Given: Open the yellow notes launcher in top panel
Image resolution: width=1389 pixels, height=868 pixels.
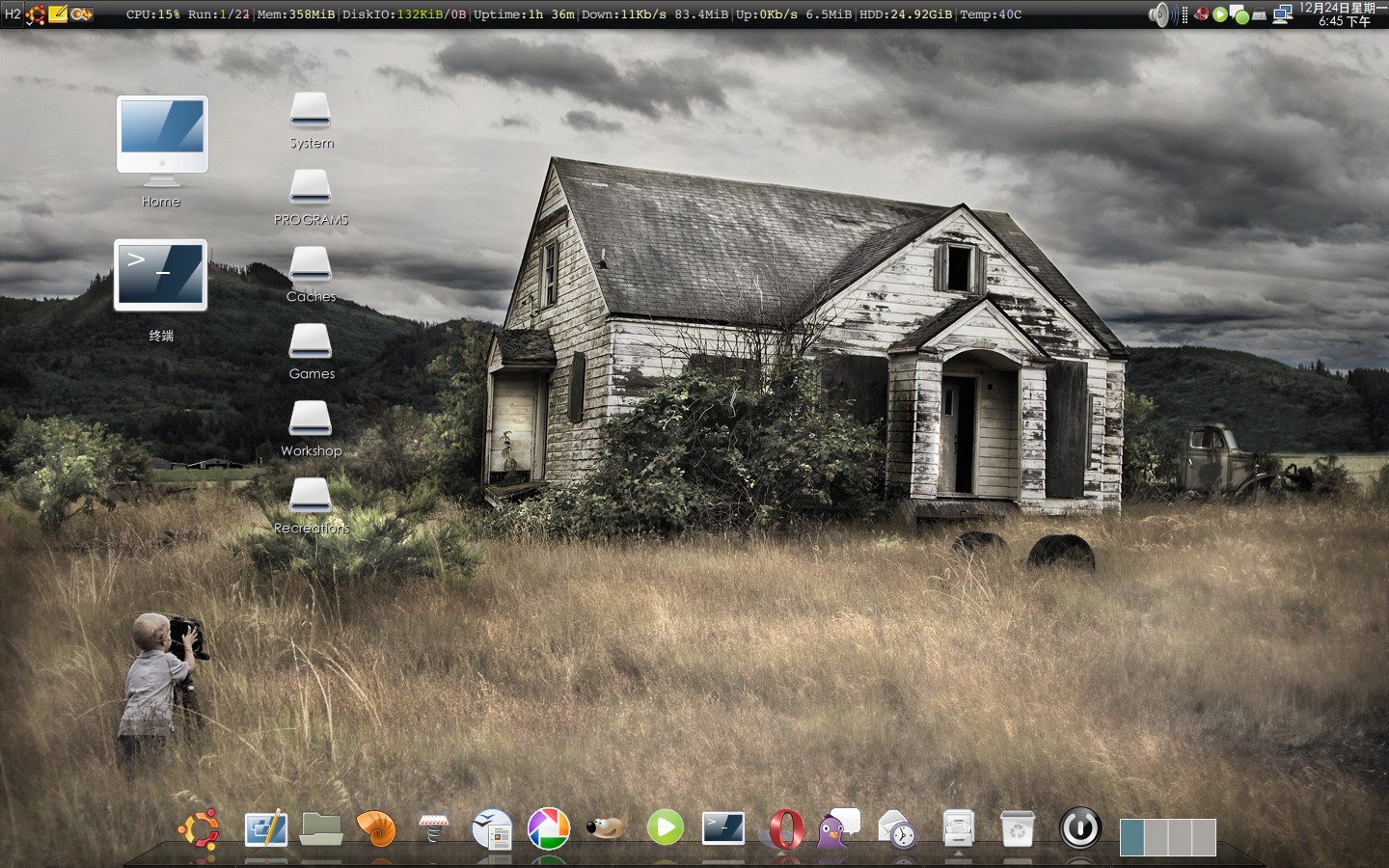Looking at the screenshot, I should tap(58, 14).
